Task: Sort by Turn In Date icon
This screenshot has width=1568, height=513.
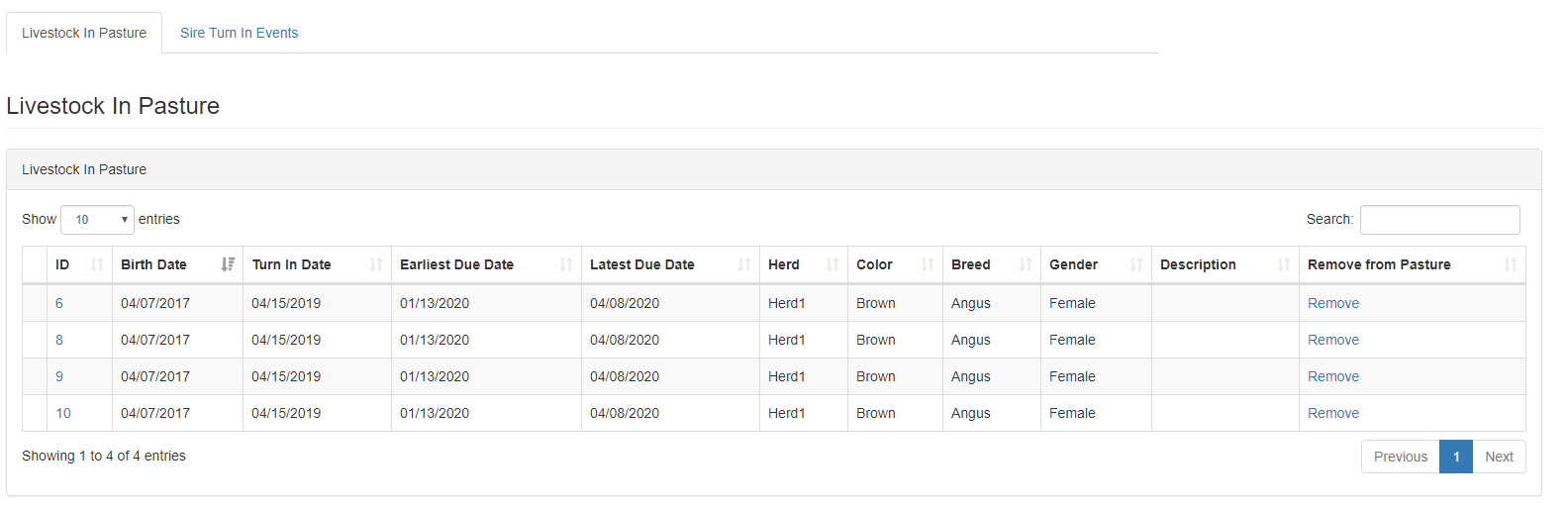Action: [376, 264]
